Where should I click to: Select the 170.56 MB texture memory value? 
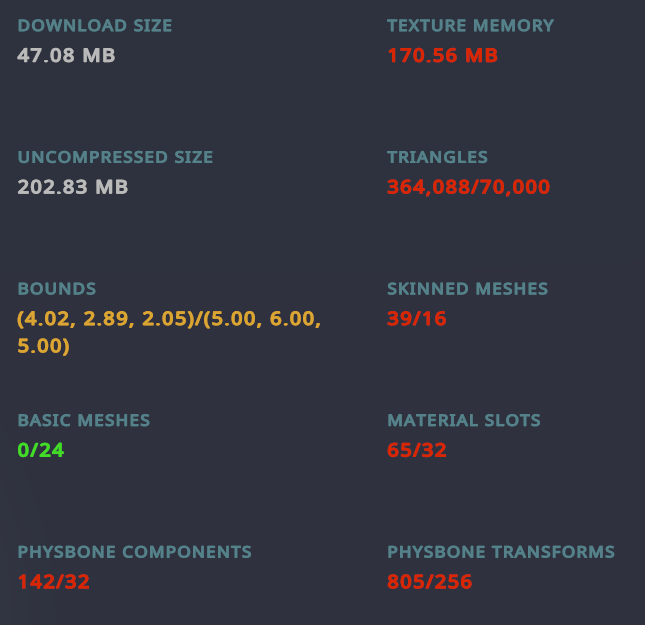(443, 56)
